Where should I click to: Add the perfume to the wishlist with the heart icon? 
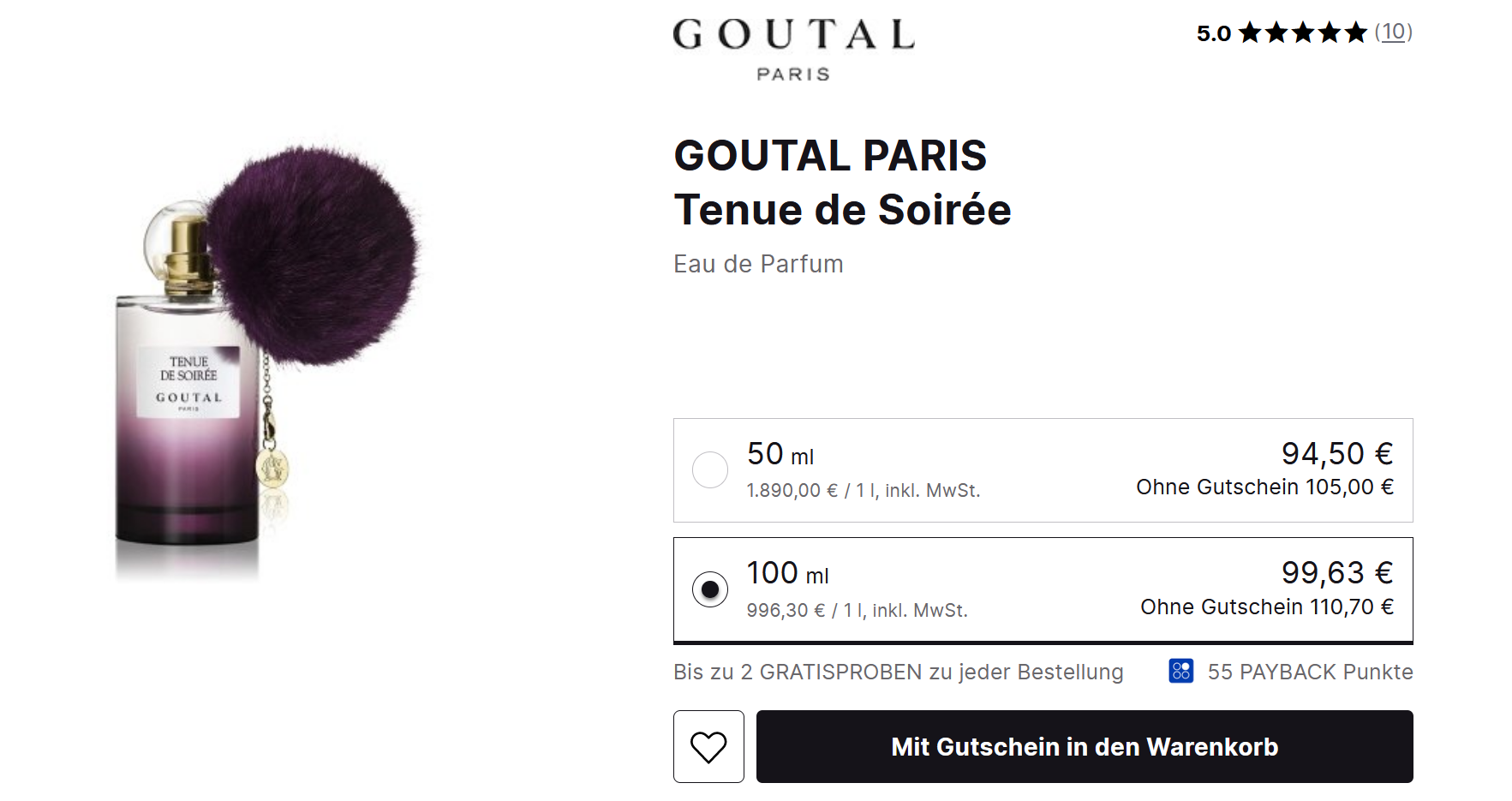click(x=708, y=746)
